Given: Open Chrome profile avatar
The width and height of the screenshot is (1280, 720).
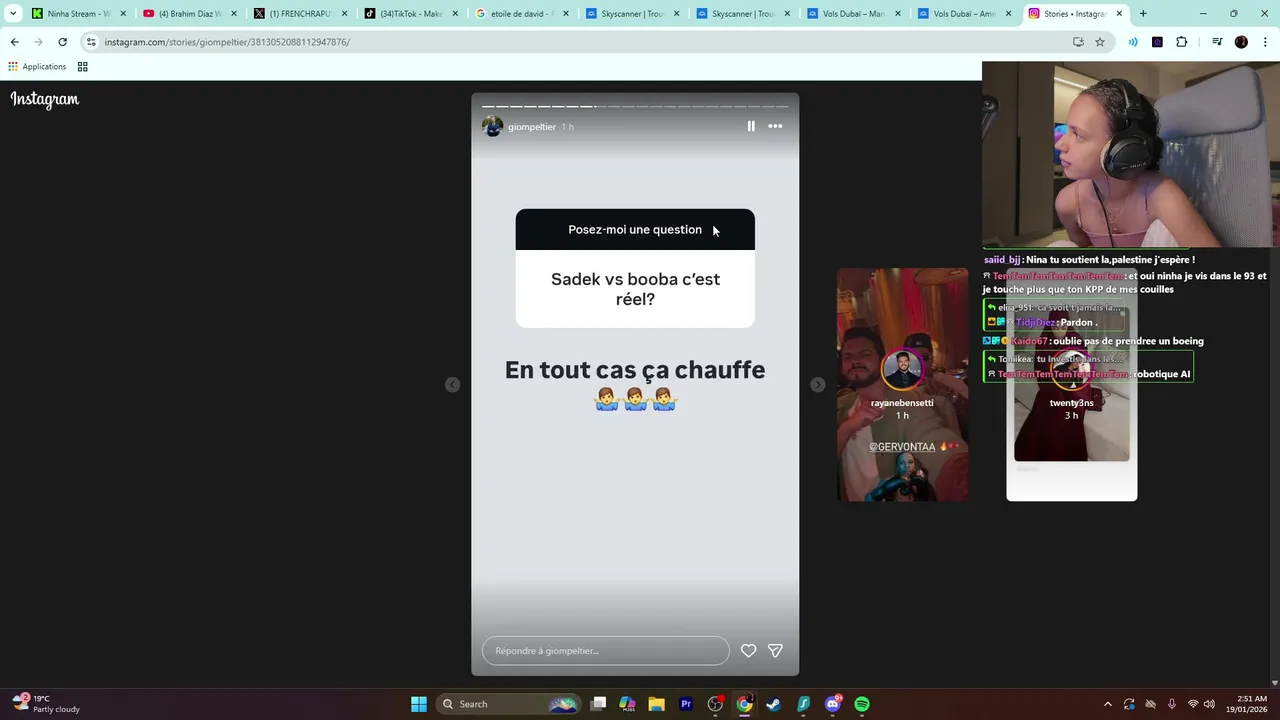Looking at the screenshot, I should click(x=1241, y=42).
